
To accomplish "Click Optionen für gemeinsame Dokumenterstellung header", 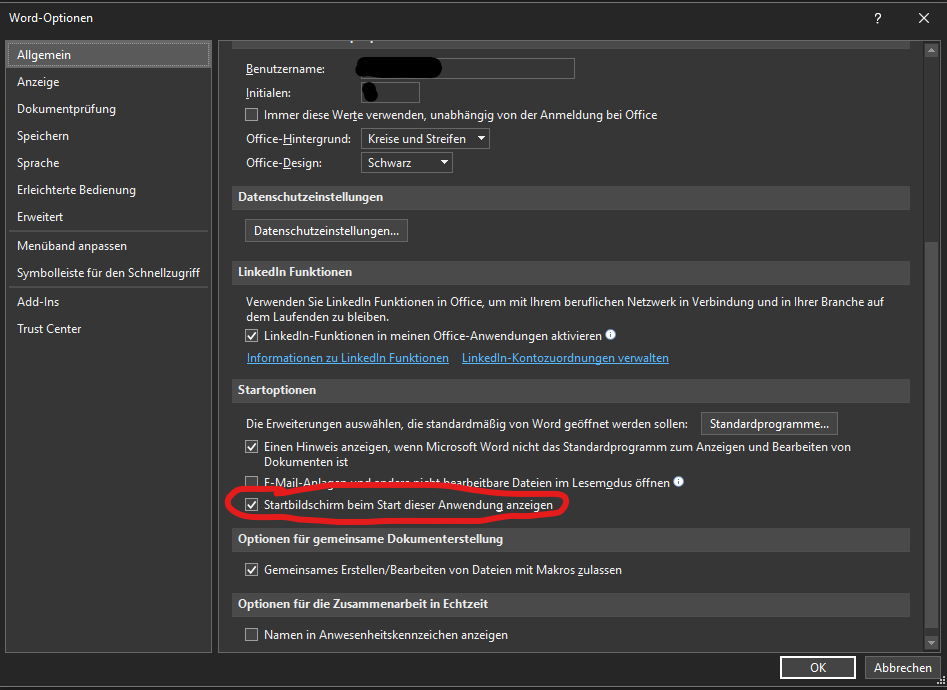I will point(571,540).
